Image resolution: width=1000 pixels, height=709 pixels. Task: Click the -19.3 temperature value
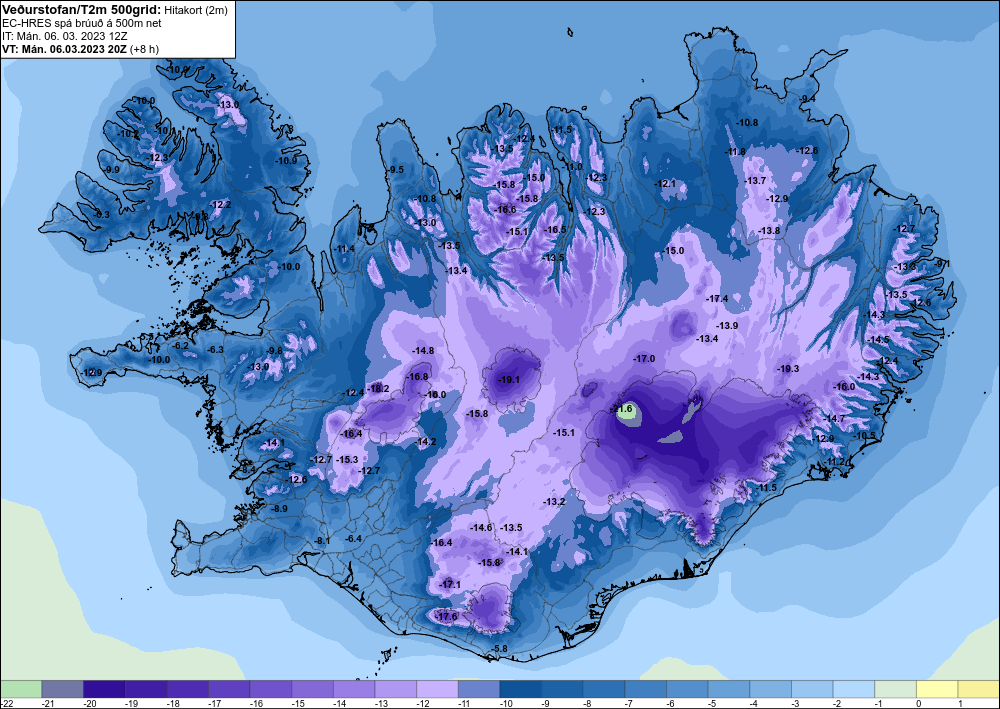[788, 369]
